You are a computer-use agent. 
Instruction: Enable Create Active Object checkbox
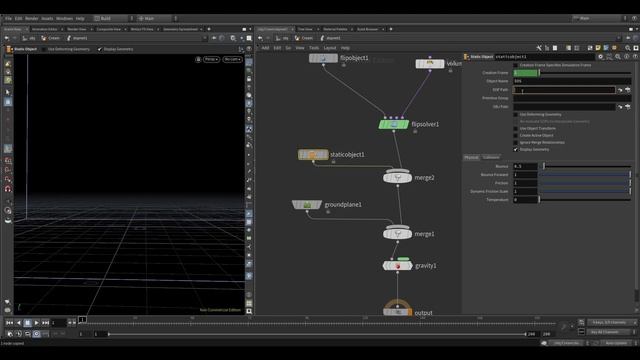516,136
